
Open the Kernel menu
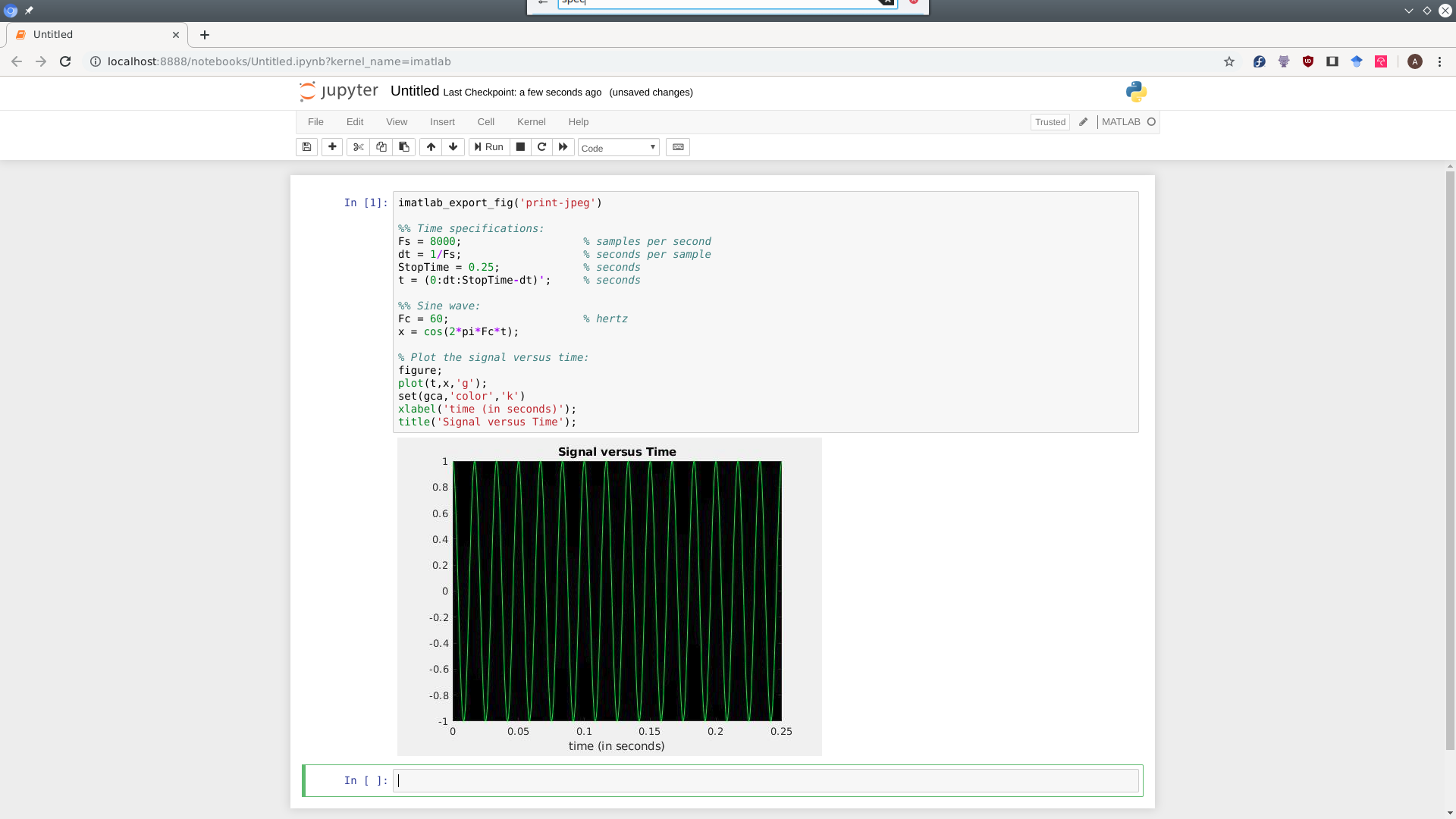point(532,121)
